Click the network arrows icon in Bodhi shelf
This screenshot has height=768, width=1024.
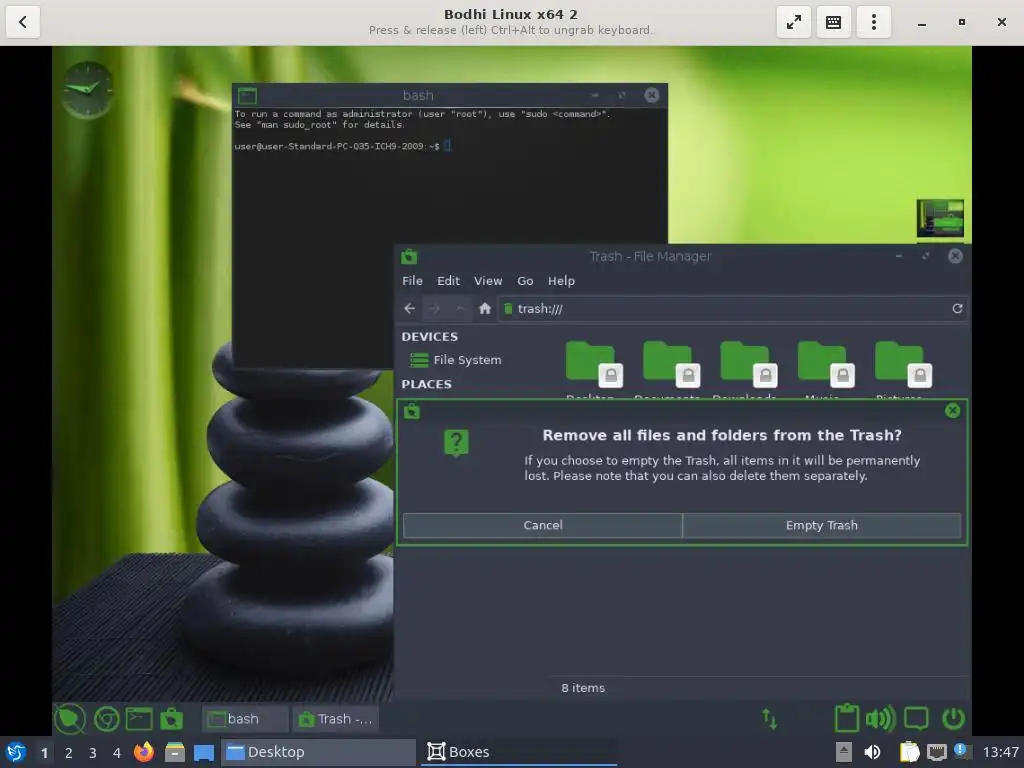[x=769, y=719]
